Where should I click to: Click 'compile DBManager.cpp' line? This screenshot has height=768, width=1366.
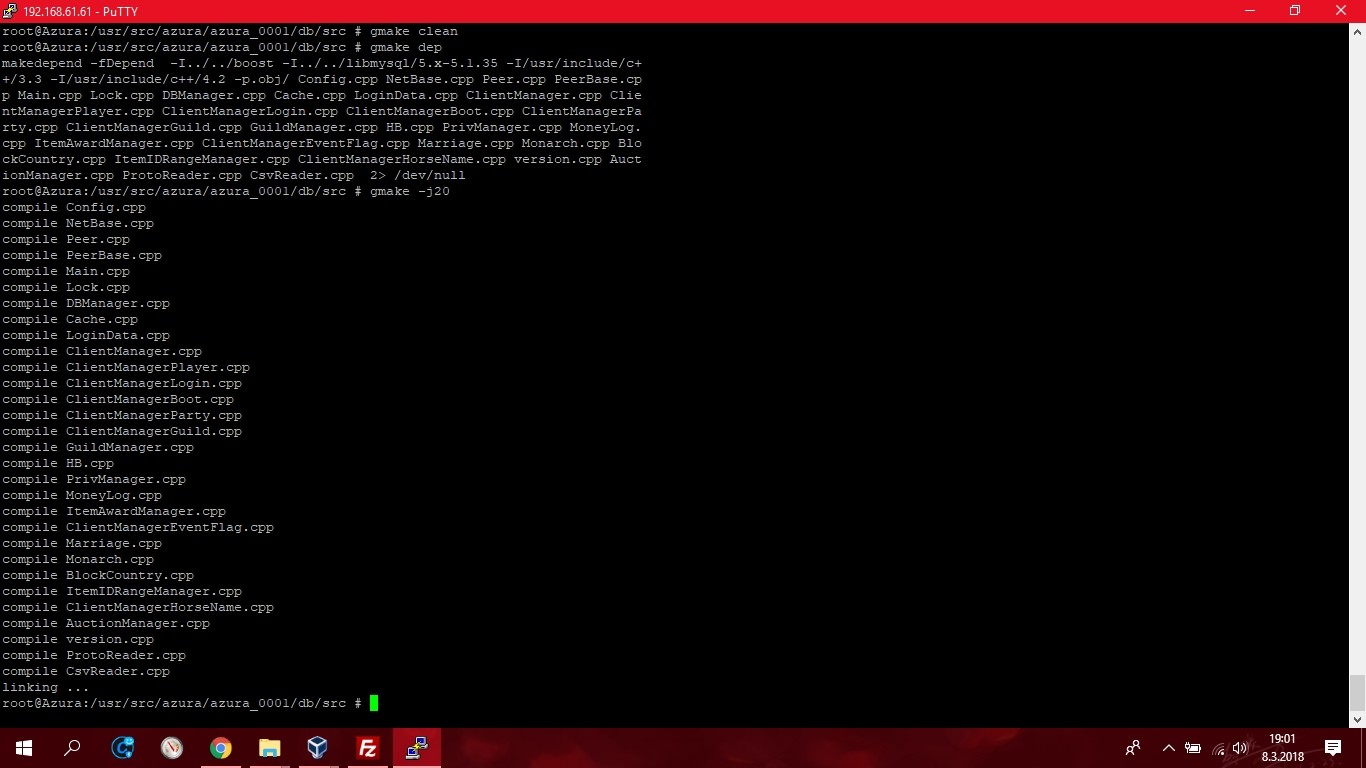click(x=86, y=303)
